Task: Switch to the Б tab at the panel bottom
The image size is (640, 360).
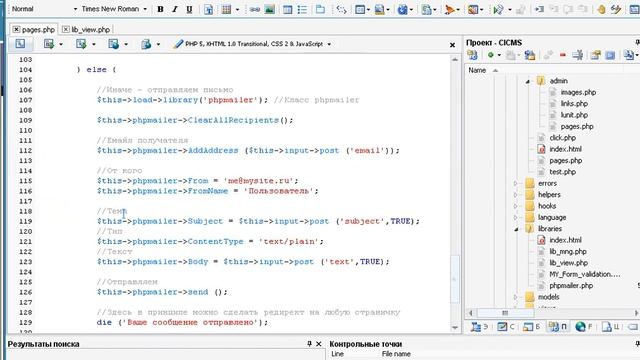Action: [x=532, y=327]
